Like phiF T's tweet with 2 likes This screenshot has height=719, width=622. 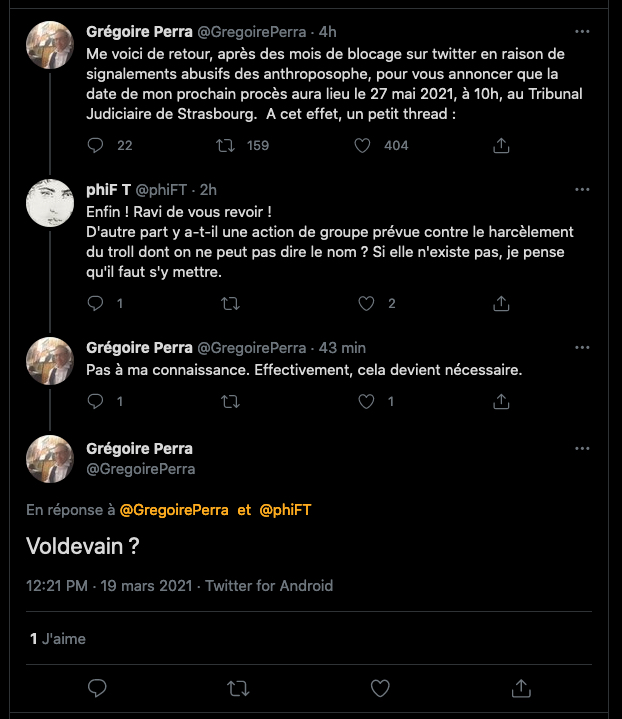pos(366,303)
